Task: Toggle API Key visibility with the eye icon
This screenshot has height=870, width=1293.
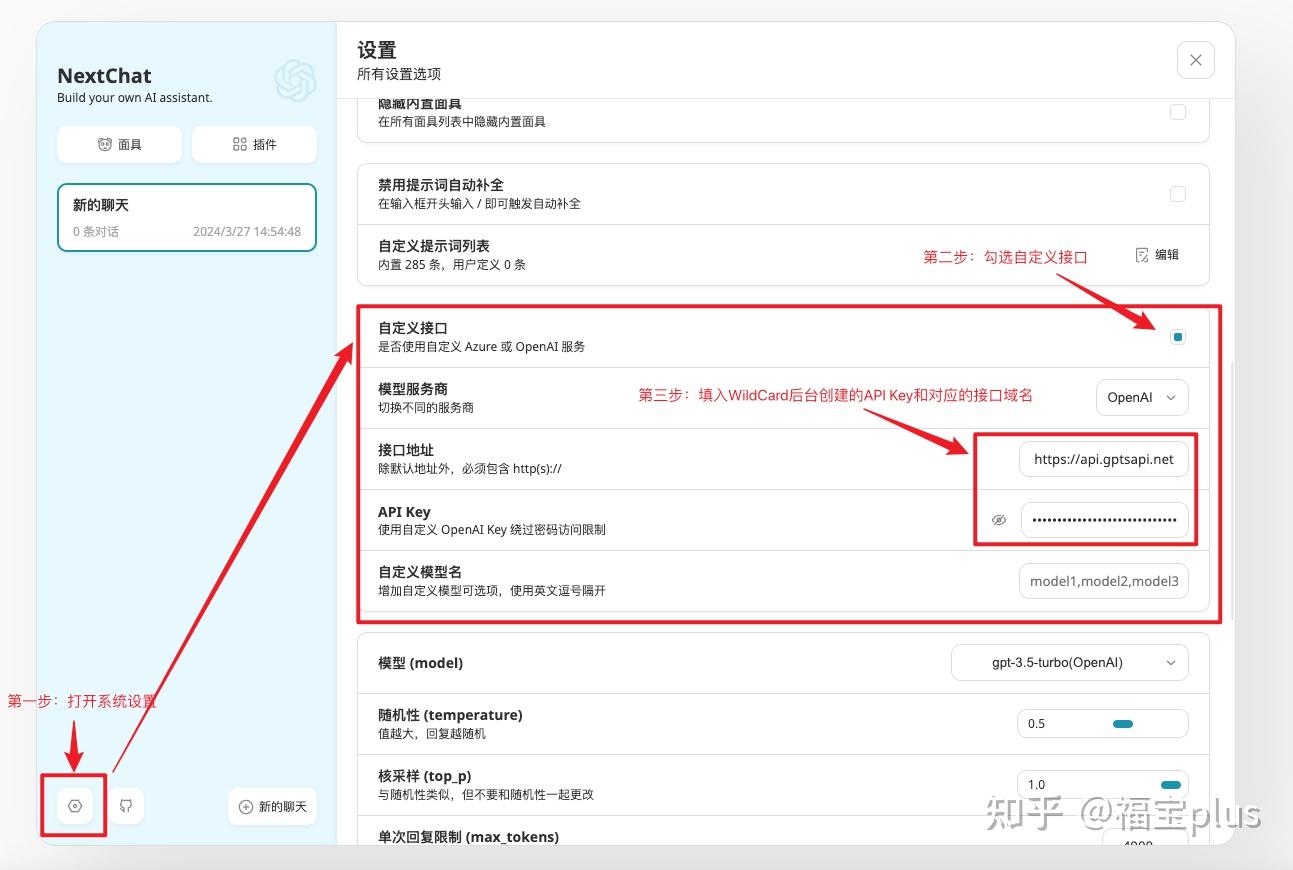Action: pos(998,519)
